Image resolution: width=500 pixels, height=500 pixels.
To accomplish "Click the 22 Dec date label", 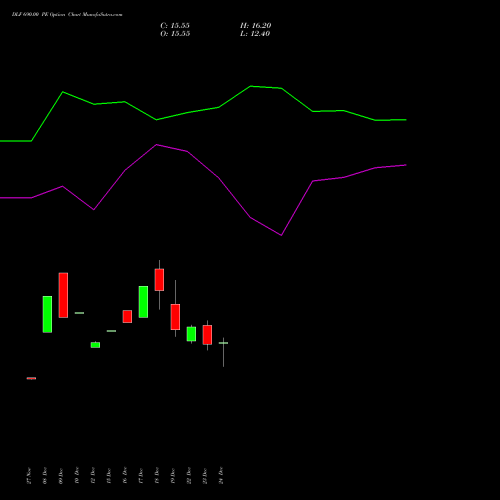I will [x=189, y=475].
